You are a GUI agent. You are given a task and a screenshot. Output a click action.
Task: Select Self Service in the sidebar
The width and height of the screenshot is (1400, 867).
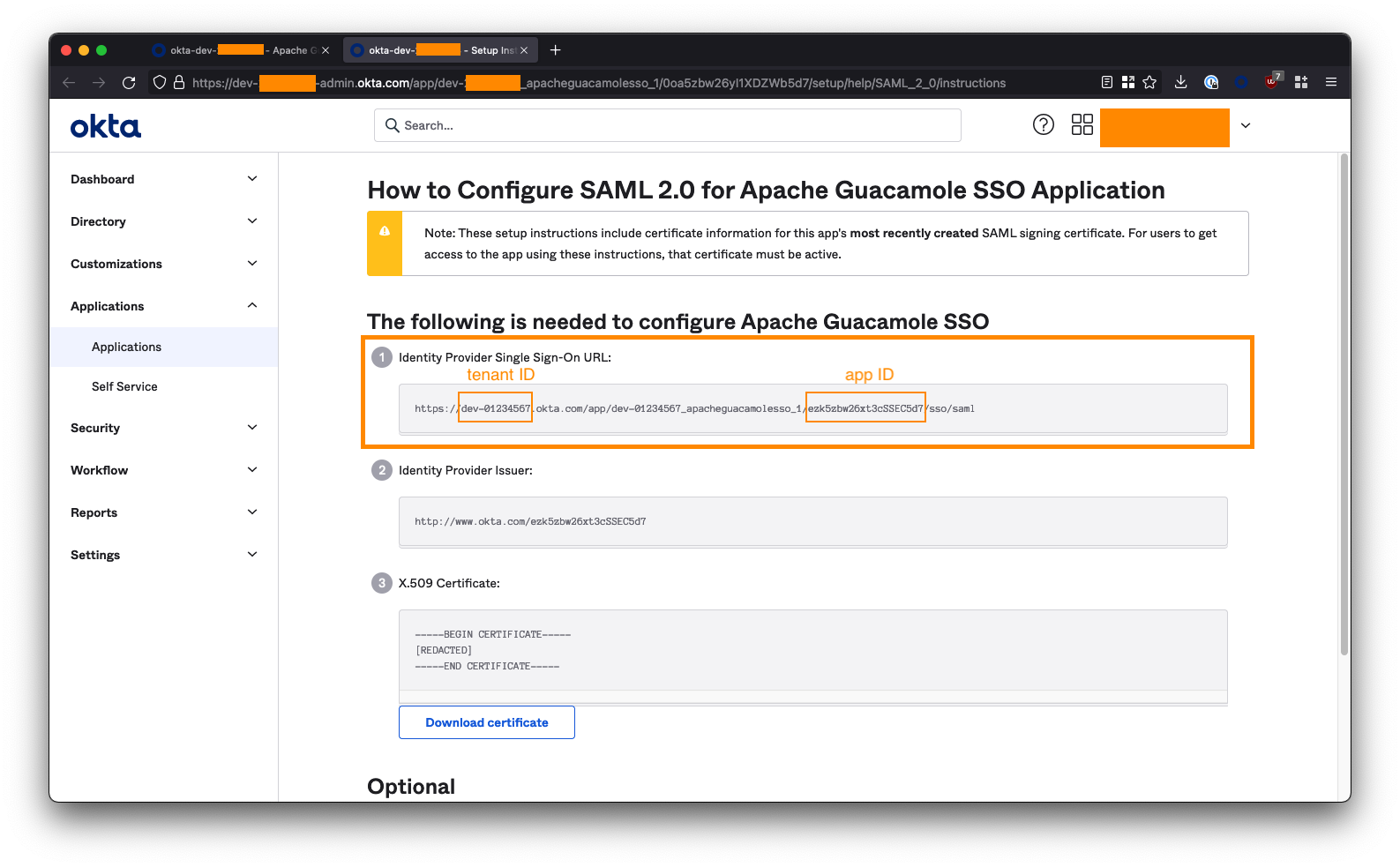[124, 386]
